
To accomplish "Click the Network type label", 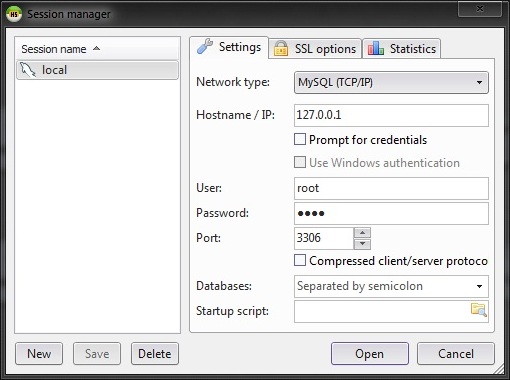I will pyautogui.click(x=233, y=82).
